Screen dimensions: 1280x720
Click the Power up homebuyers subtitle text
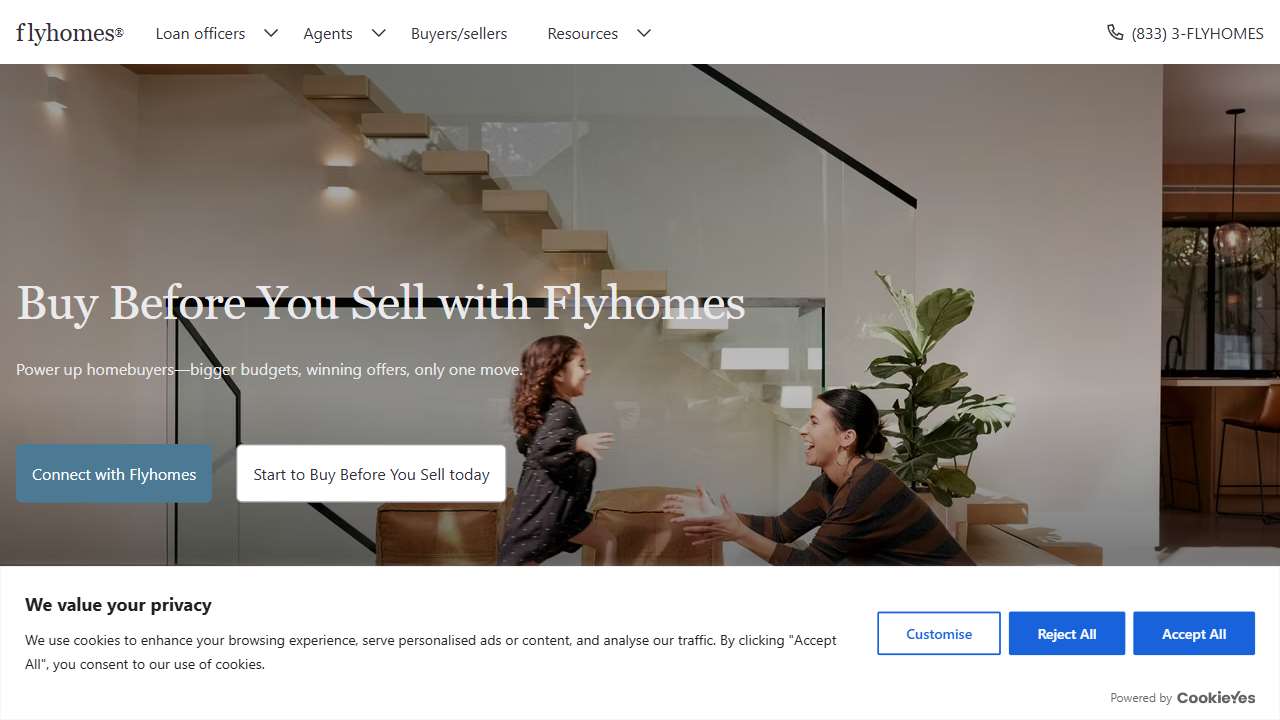(269, 369)
